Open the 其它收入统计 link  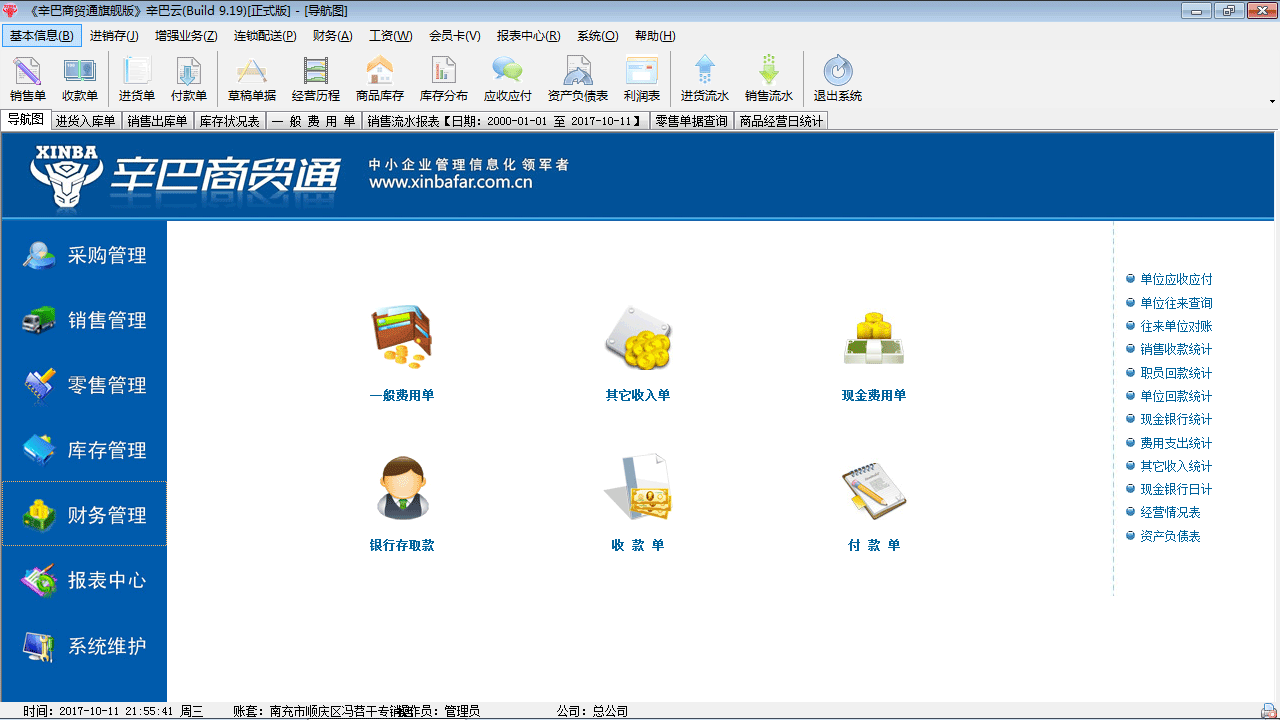click(x=1176, y=466)
